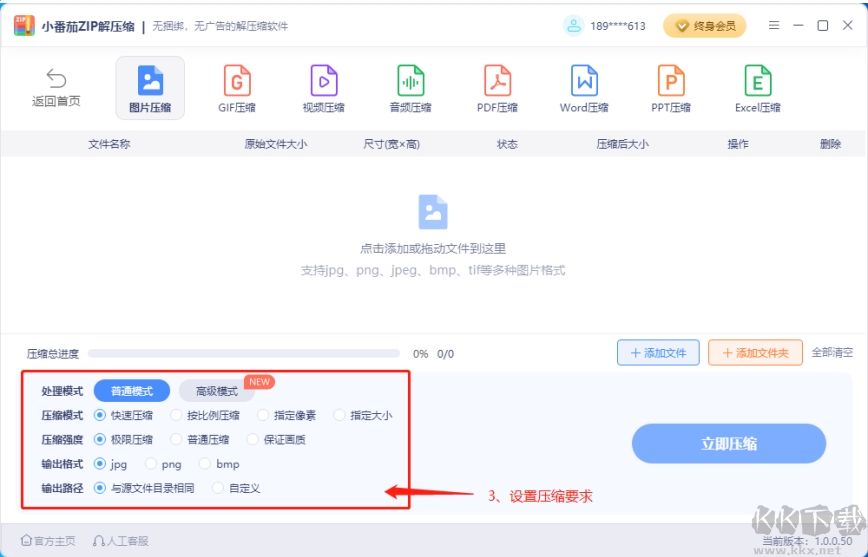868x557 pixels.
Task: Click the 添加文件 button
Action: (x=658, y=353)
